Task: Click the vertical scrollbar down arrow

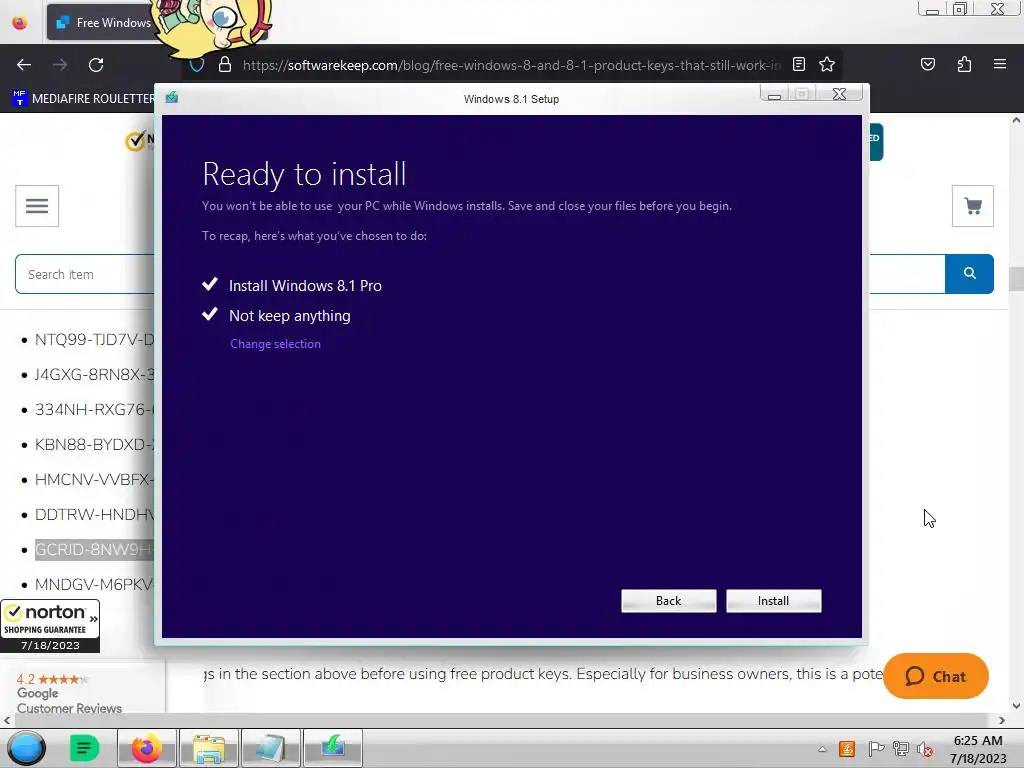Action: tap(1016, 705)
